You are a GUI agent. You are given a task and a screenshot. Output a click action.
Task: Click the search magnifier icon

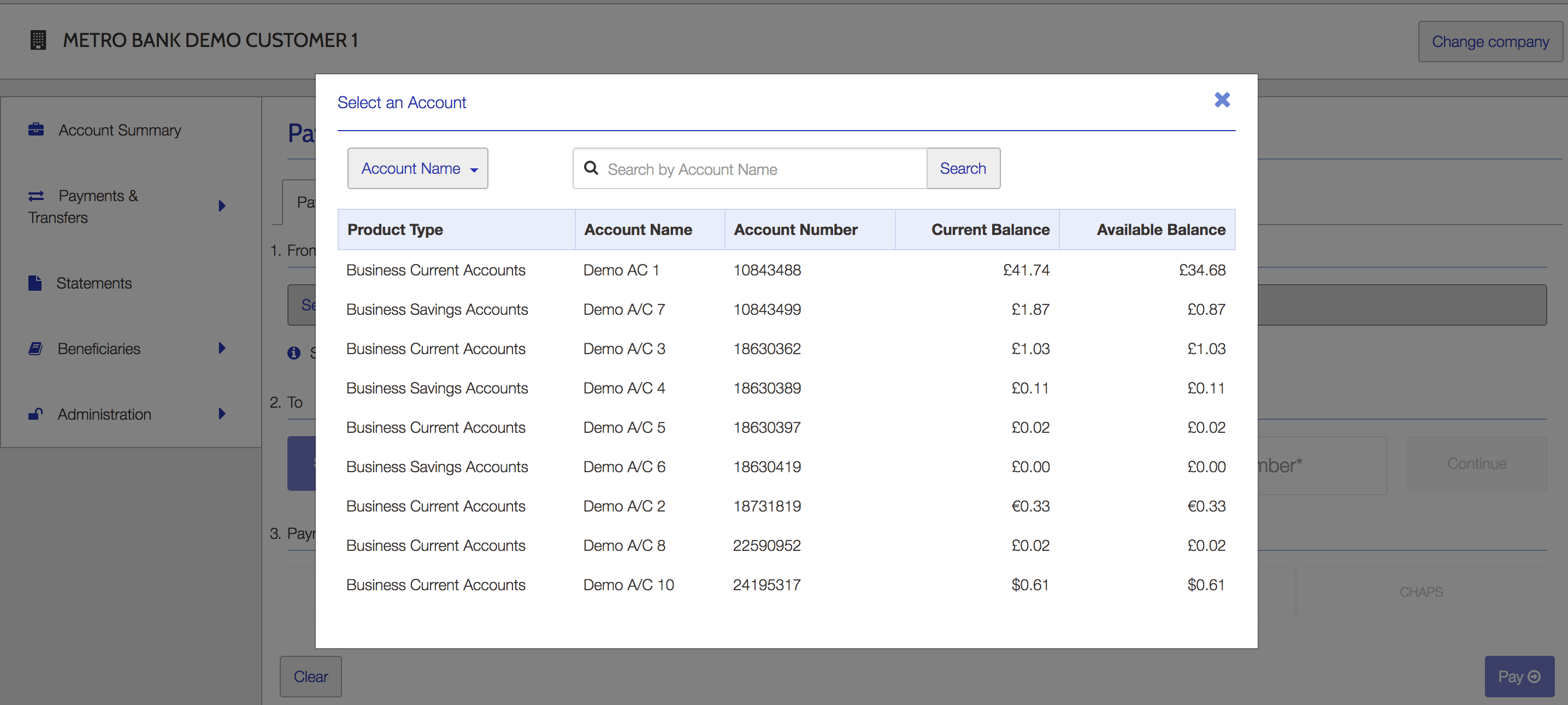point(591,168)
